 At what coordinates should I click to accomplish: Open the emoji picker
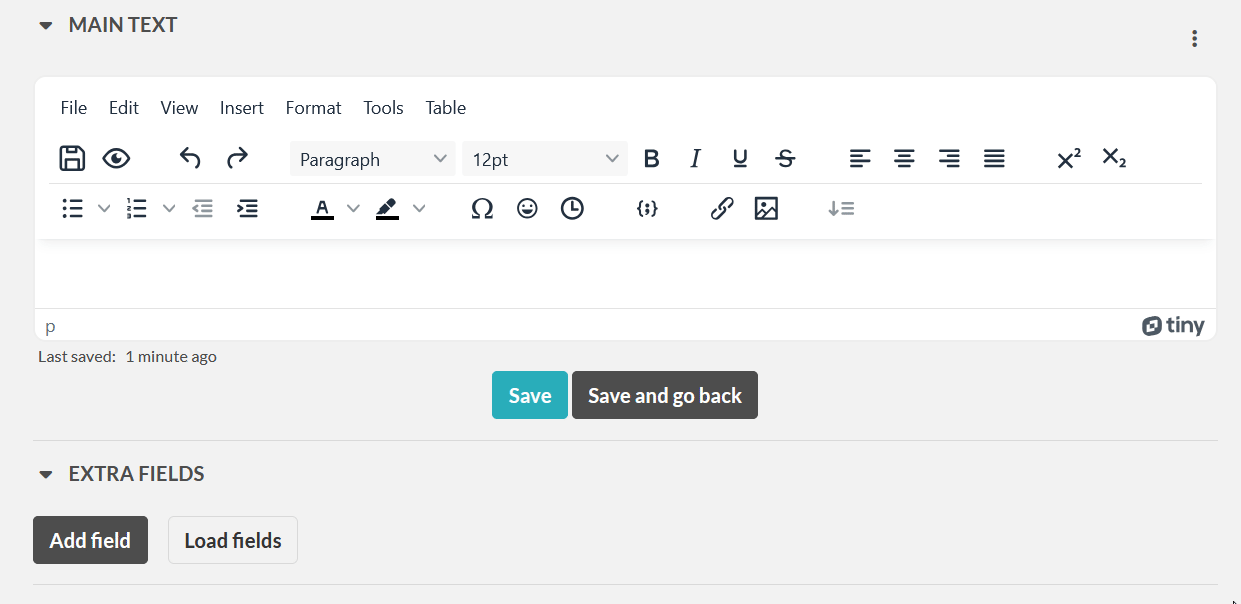[x=527, y=208]
